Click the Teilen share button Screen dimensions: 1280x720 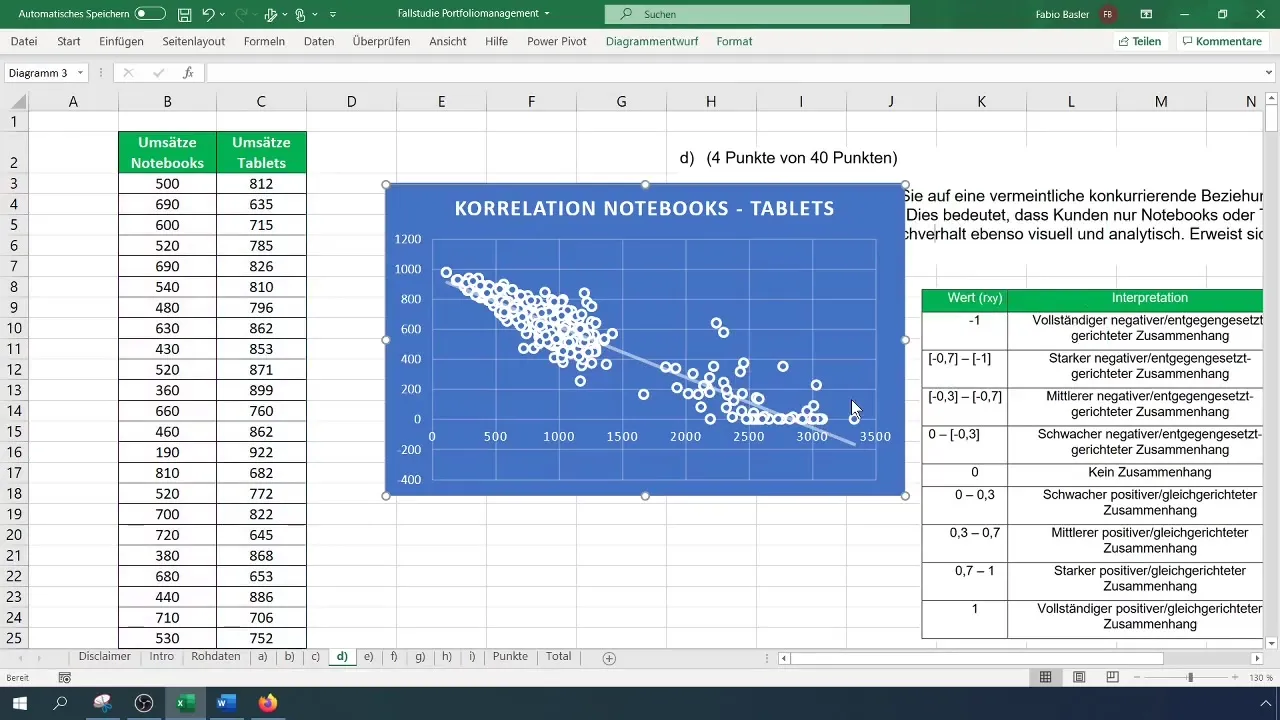[x=1139, y=41]
